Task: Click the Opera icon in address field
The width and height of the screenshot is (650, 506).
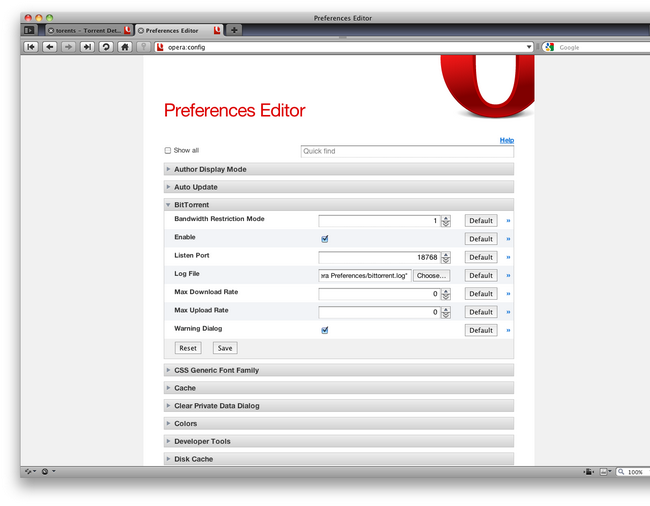Action: (160, 47)
